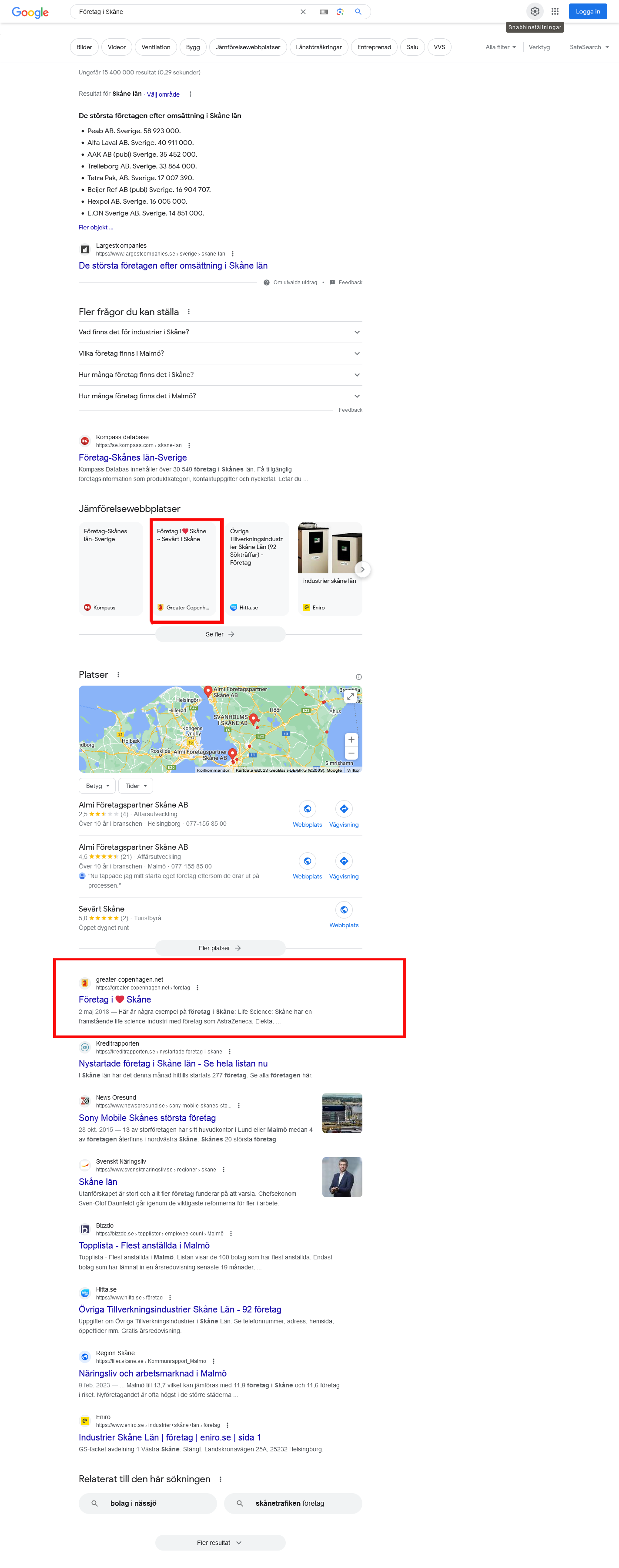619x1568 pixels.
Task: Open the Svenskt Näringsliv portrait thumbnail
Action: point(342,1177)
